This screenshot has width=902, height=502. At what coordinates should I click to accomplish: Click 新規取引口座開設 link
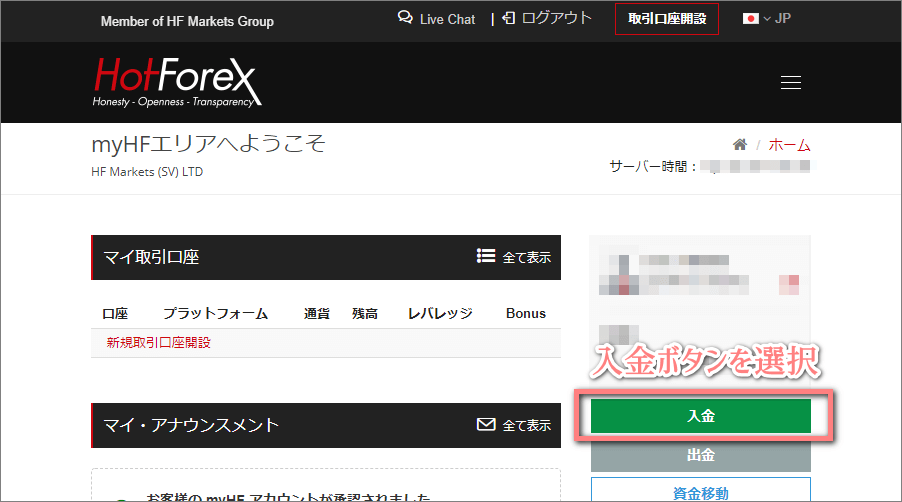tap(158, 343)
